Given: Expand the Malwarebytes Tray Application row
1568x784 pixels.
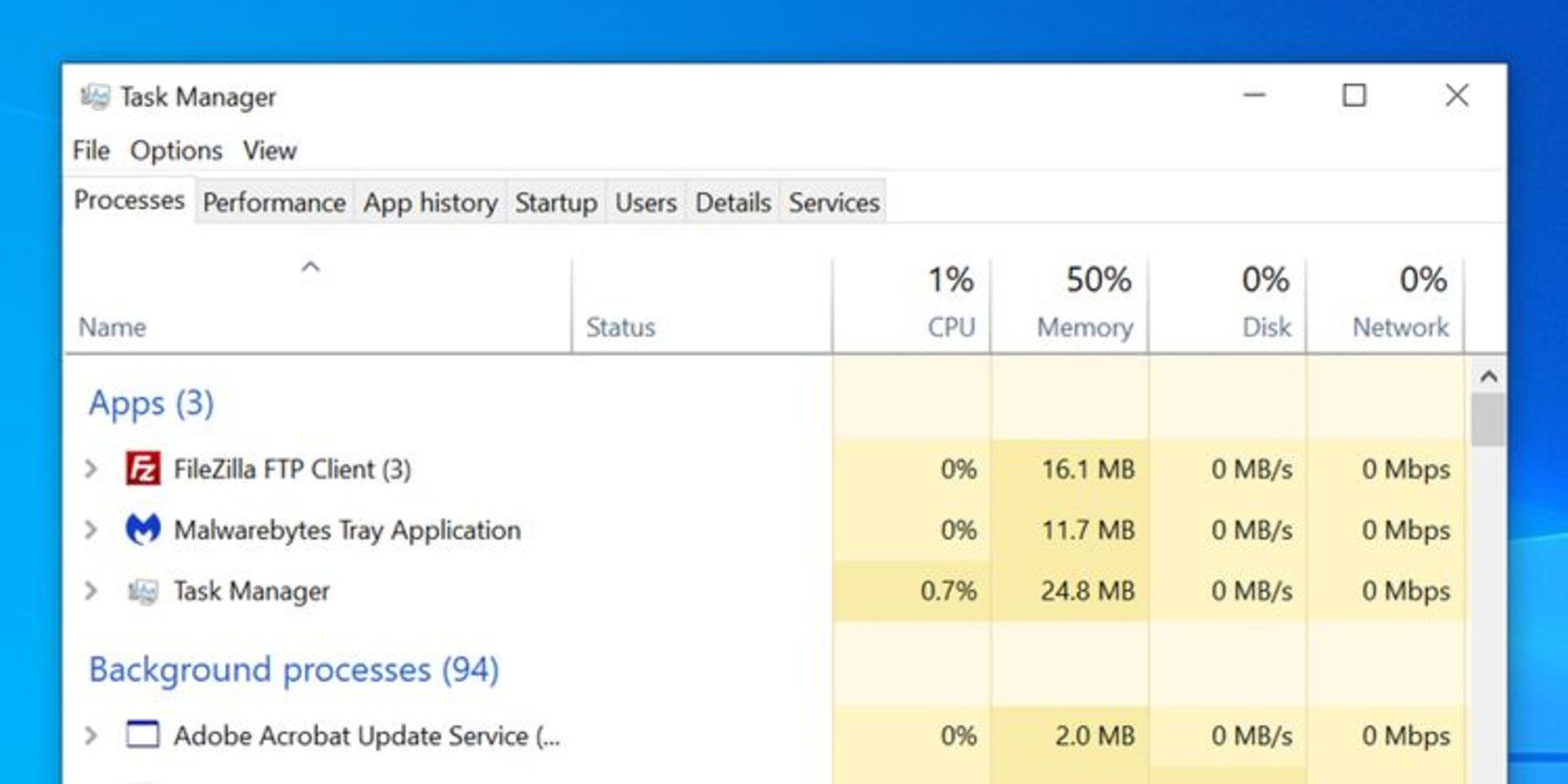Looking at the screenshot, I should point(91,529).
